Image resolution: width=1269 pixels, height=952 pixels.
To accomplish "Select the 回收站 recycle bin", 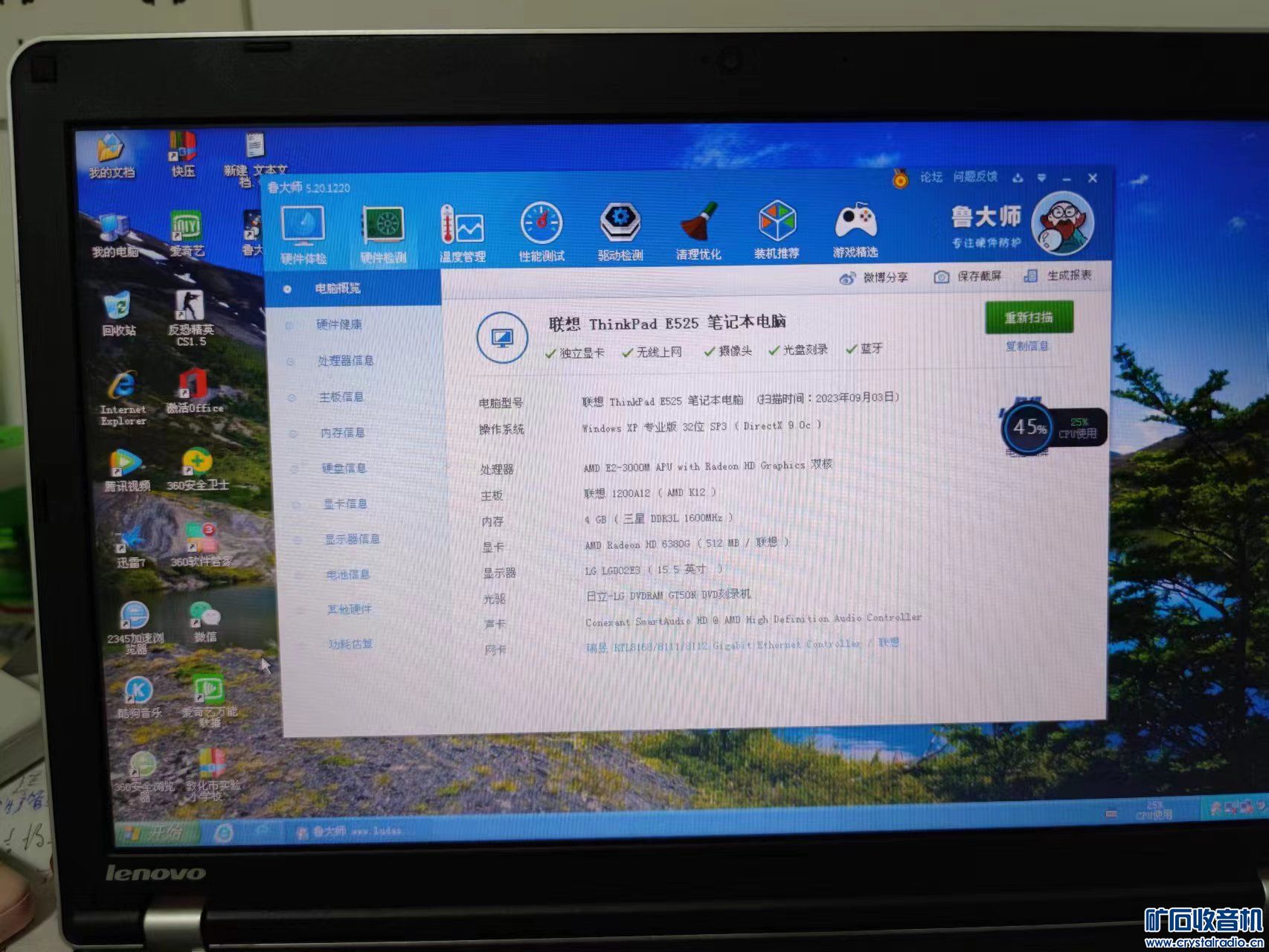I will 118,313.
